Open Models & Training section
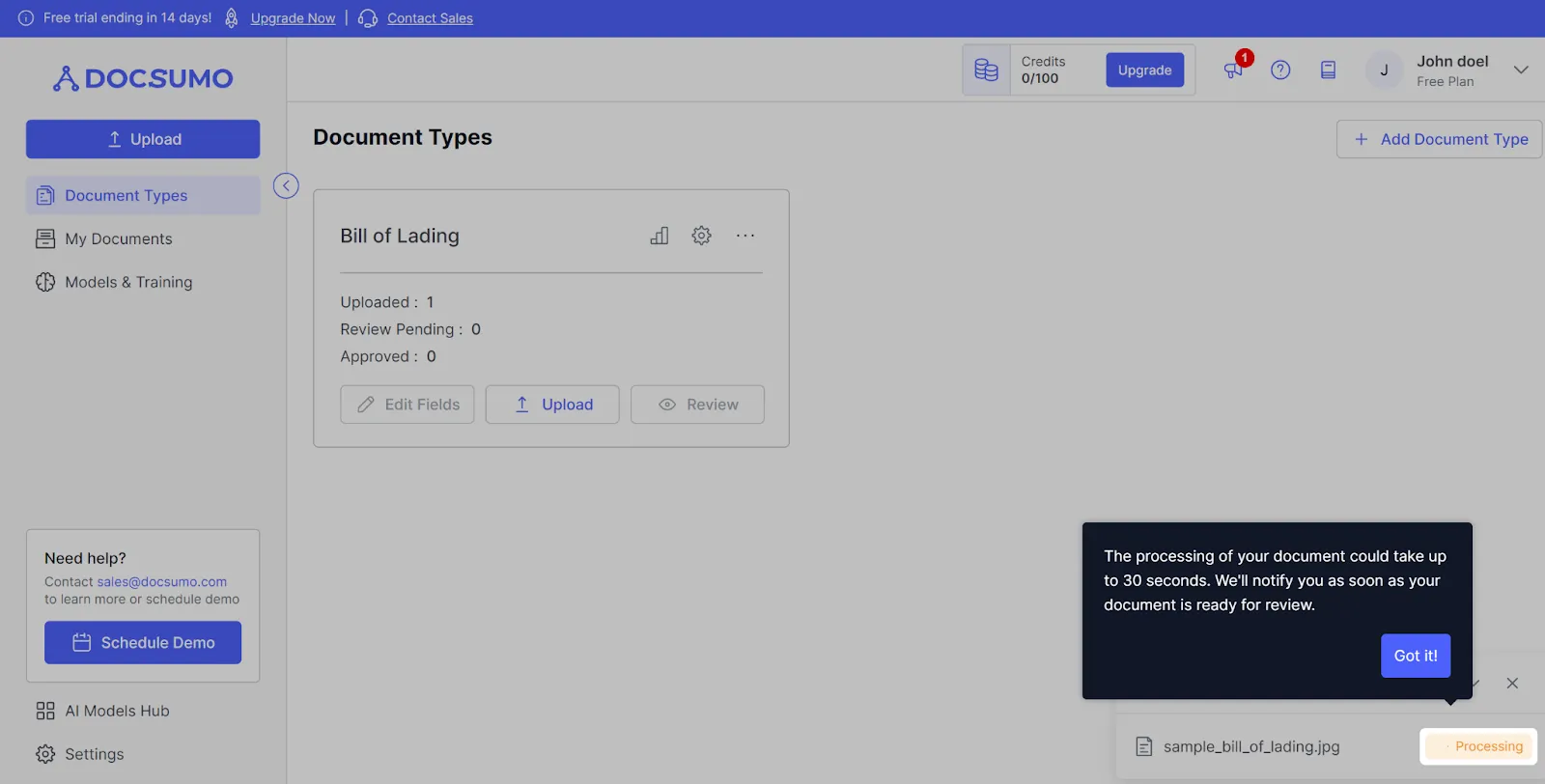 (x=143, y=282)
